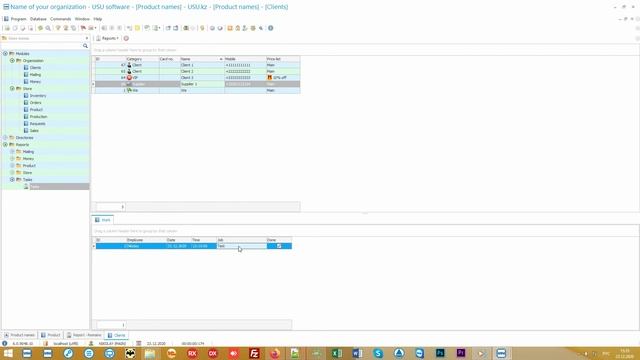Select the Requests item in the tree
640x360 pixels.
pos(37,124)
